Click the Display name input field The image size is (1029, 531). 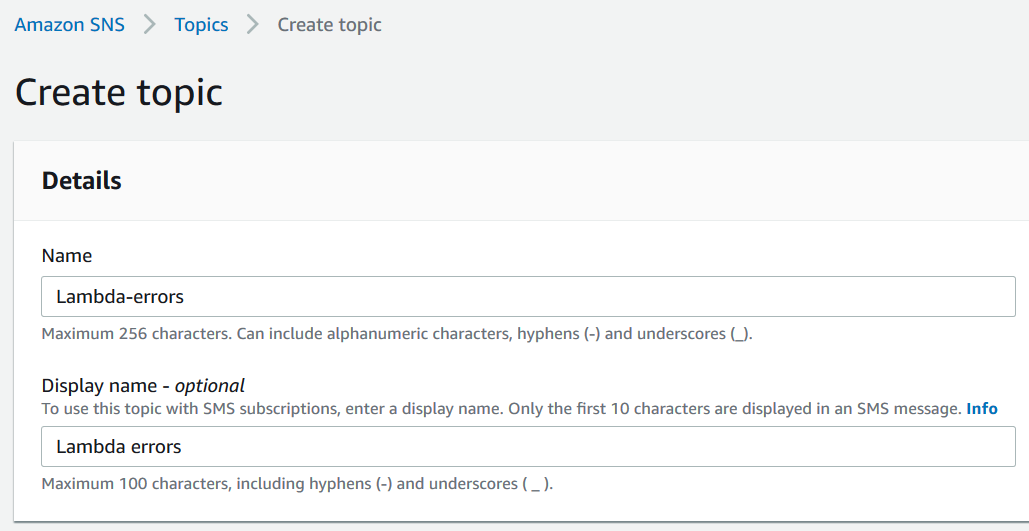tap(528, 446)
